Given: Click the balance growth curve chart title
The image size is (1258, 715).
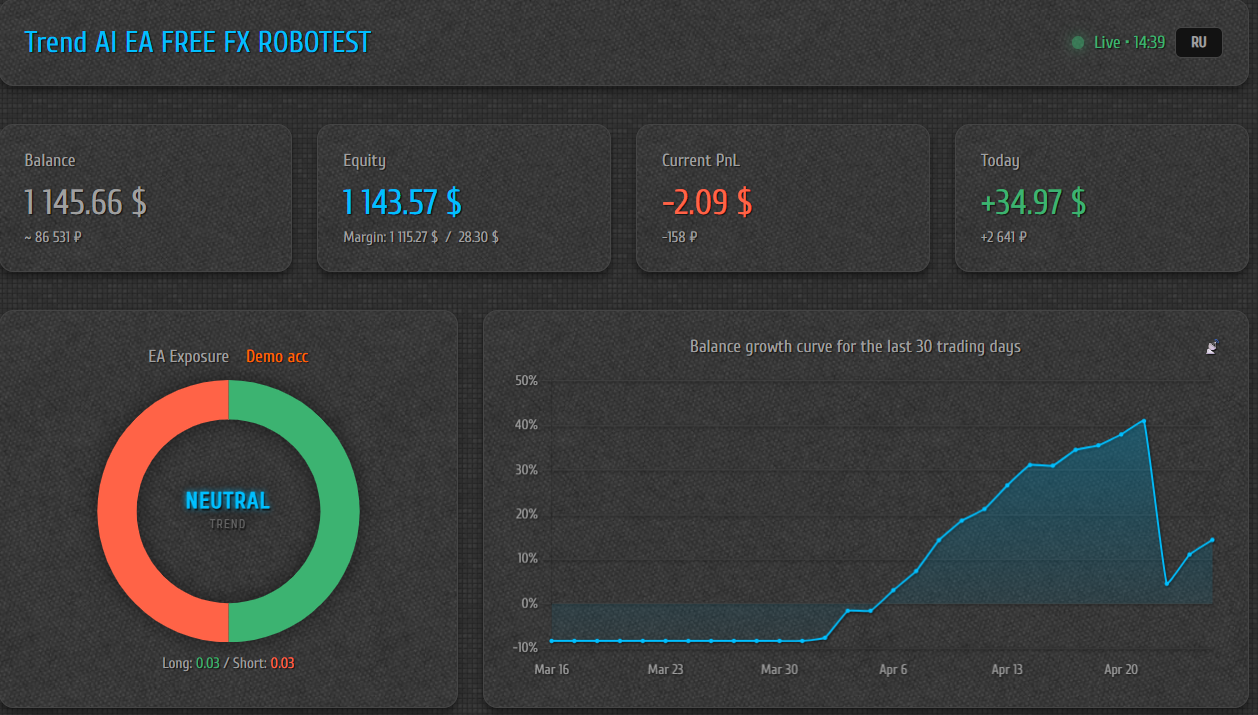Looking at the screenshot, I should [855, 347].
